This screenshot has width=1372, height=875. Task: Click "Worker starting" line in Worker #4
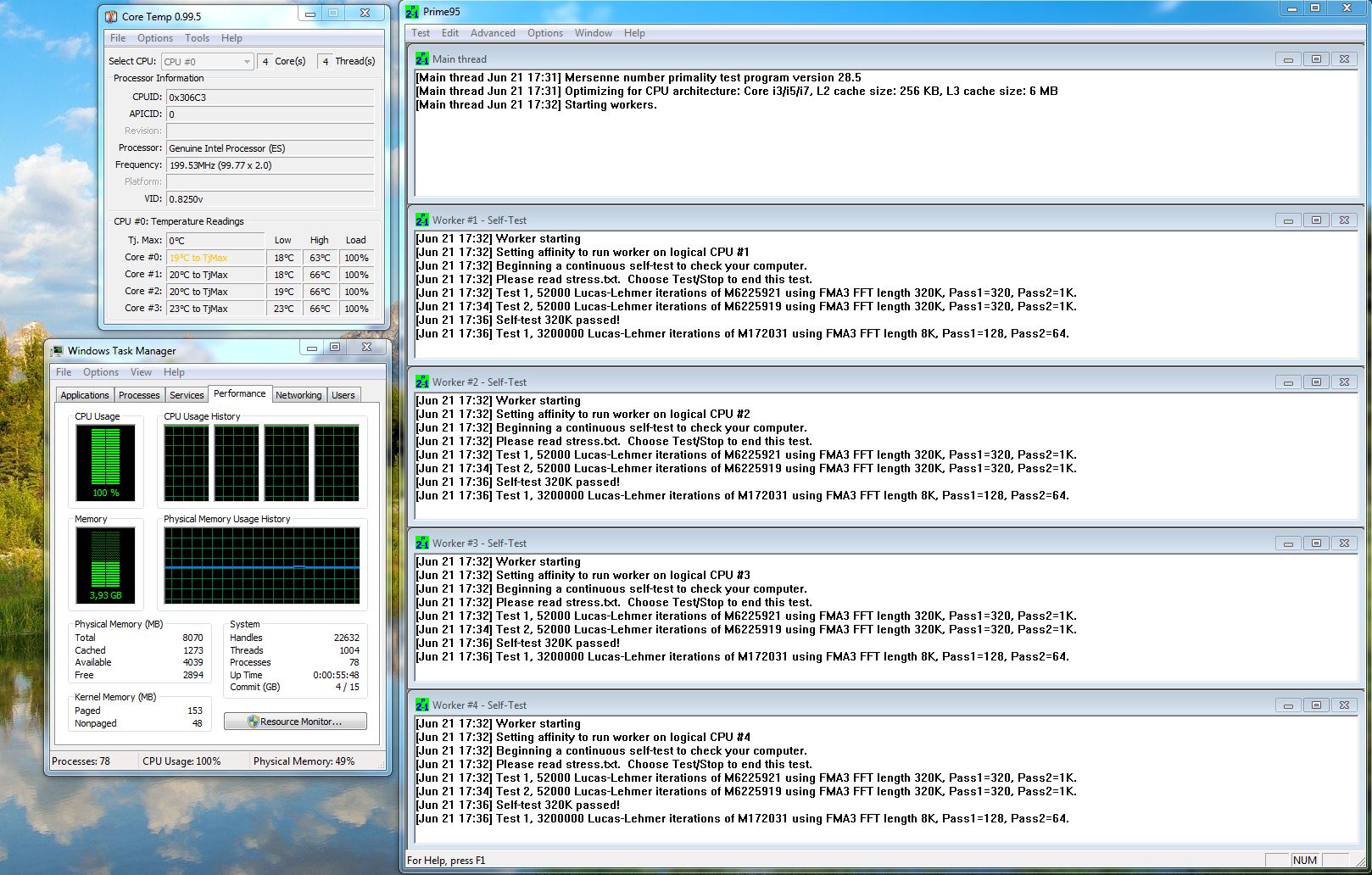pyautogui.click(x=498, y=723)
